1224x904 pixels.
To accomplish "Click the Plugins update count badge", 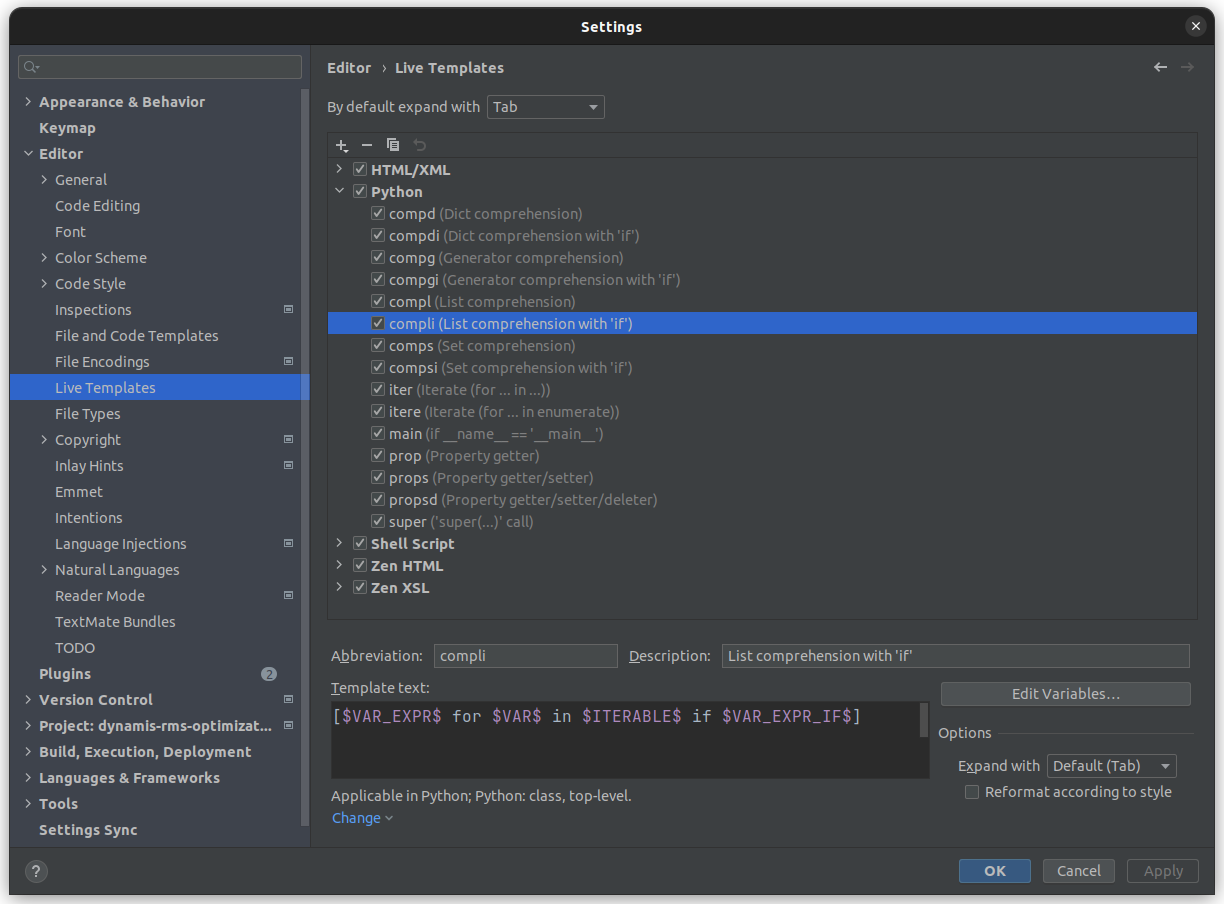I will 269,674.
